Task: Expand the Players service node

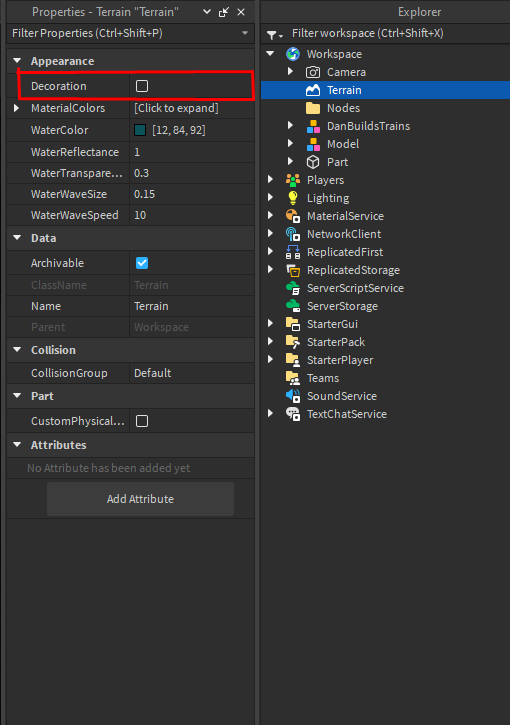Action: pyautogui.click(x=270, y=179)
